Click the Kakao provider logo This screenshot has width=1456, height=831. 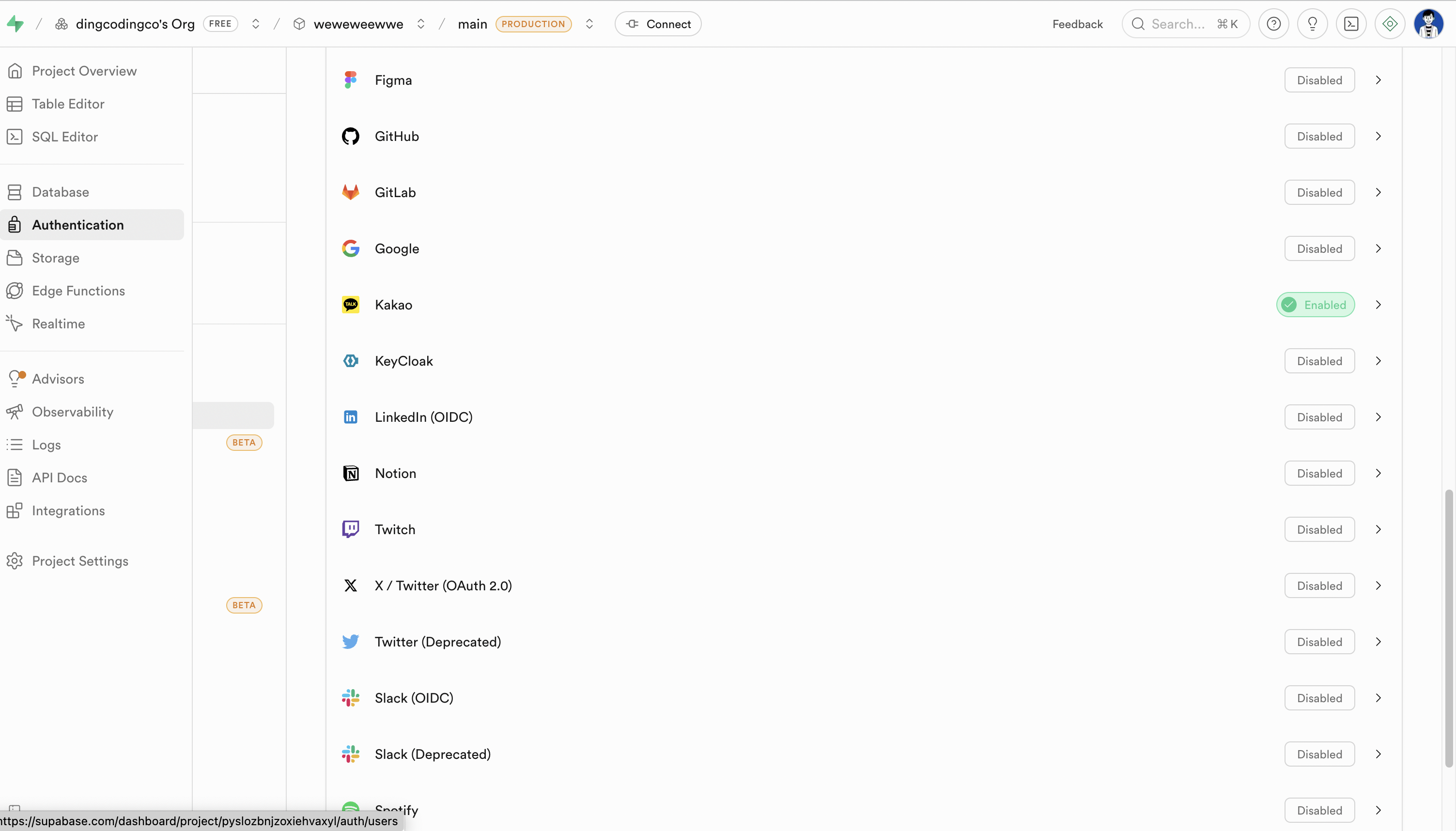tap(351, 305)
